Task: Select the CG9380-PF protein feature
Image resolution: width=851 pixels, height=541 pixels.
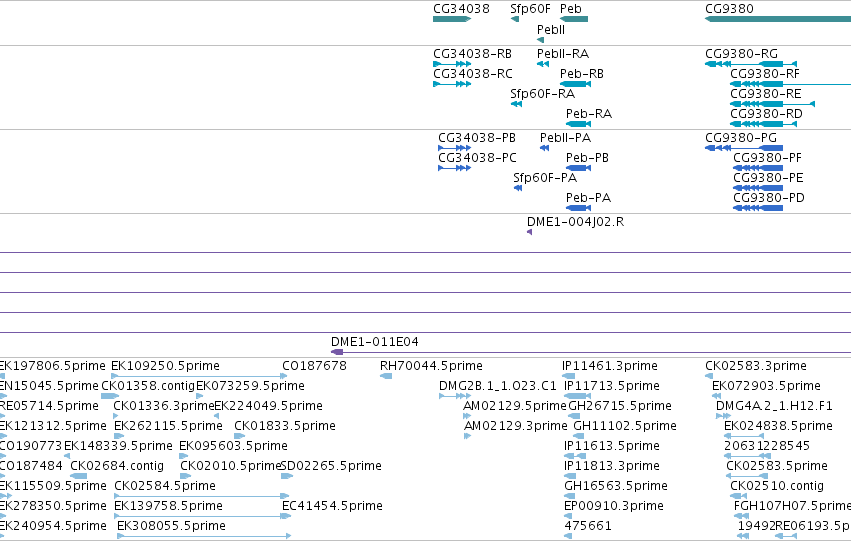Action: pyautogui.click(x=758, y=168)
